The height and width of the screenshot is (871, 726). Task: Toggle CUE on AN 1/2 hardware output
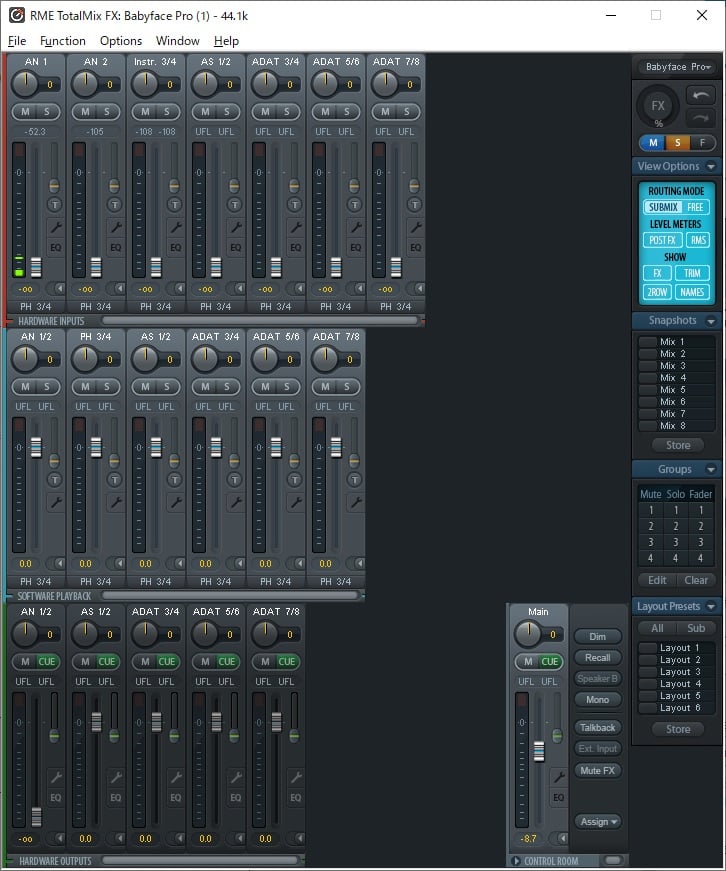coord(46,661)
